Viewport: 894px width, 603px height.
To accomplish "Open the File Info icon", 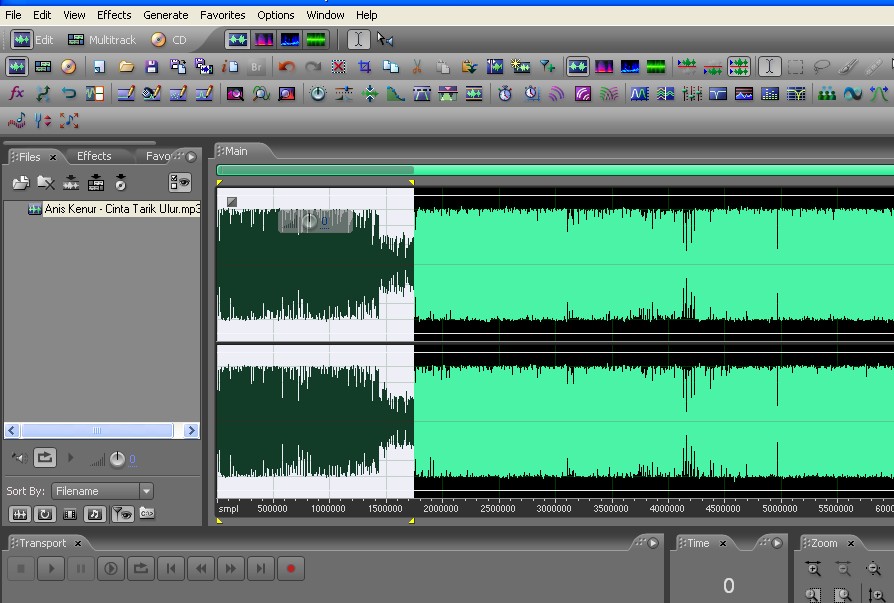I will (x=230, y=67).
